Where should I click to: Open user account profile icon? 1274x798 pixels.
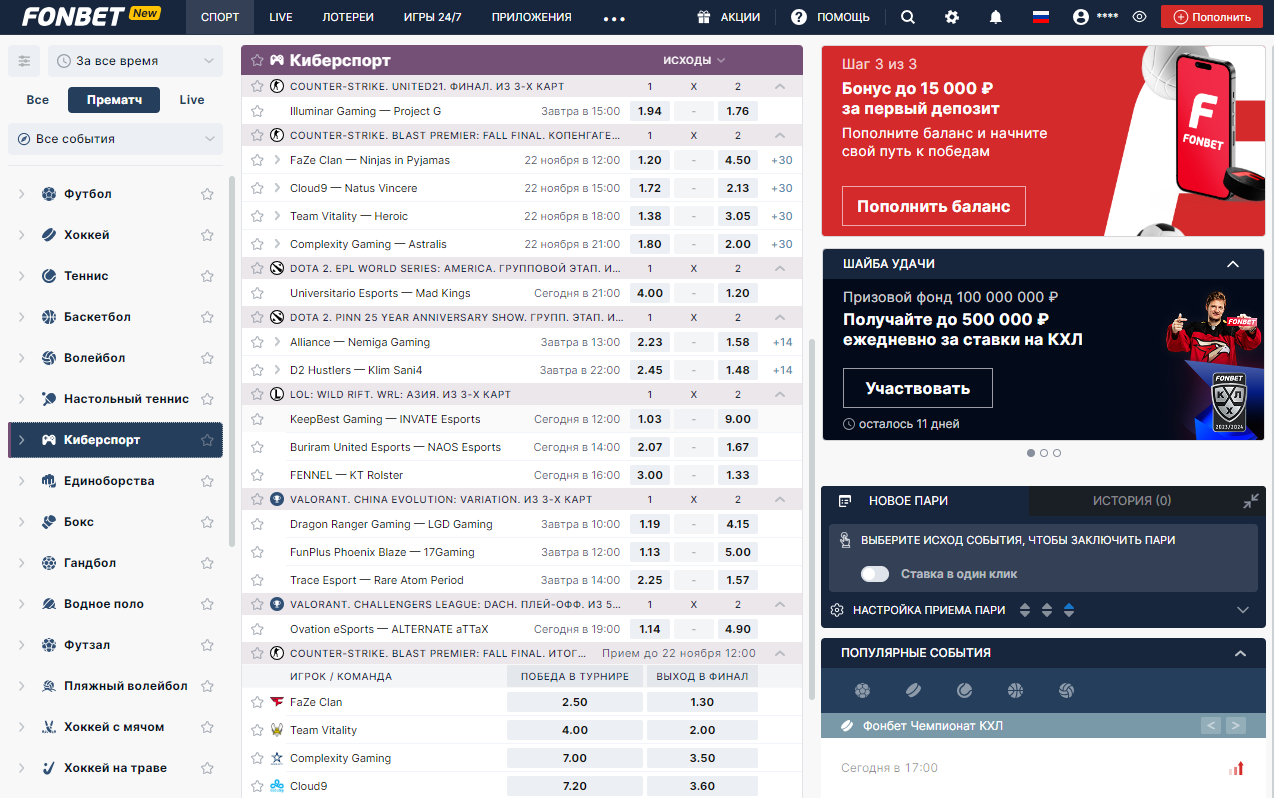click(x=1080, y=17)
